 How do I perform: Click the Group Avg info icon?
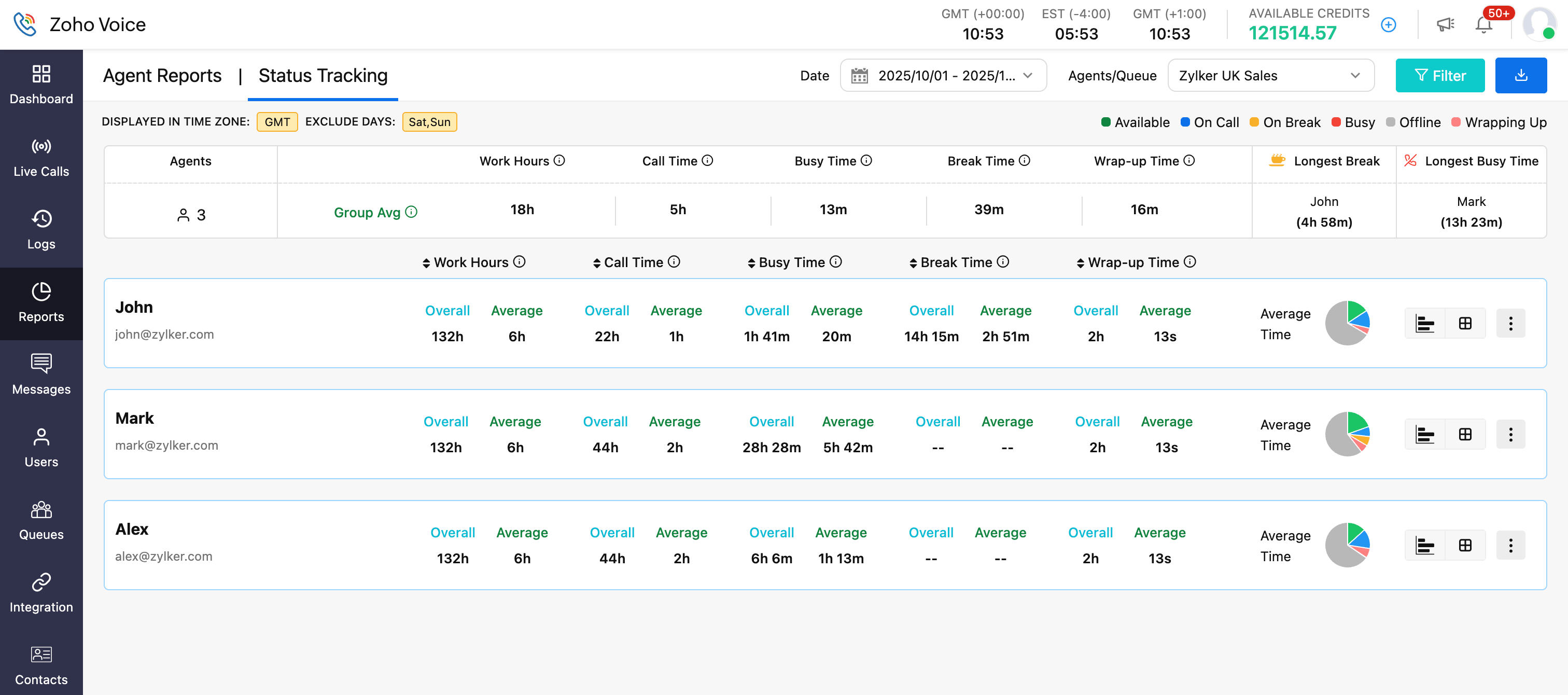[x=412, y=212]
